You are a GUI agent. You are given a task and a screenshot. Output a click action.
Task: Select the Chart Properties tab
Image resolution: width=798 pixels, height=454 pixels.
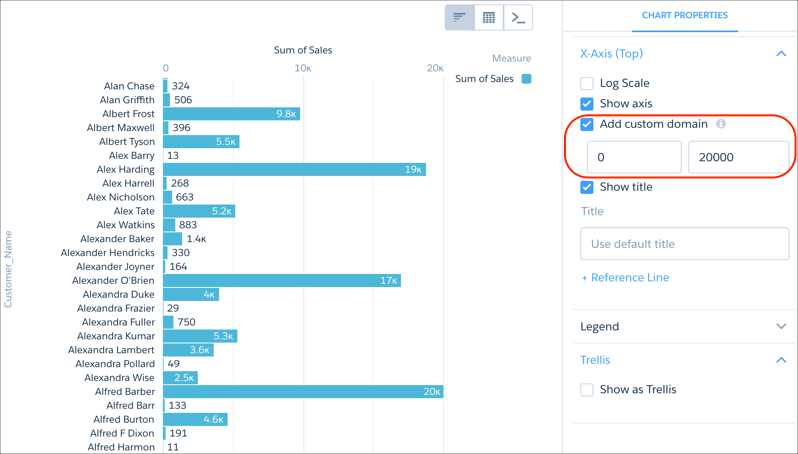pos(685,15)
